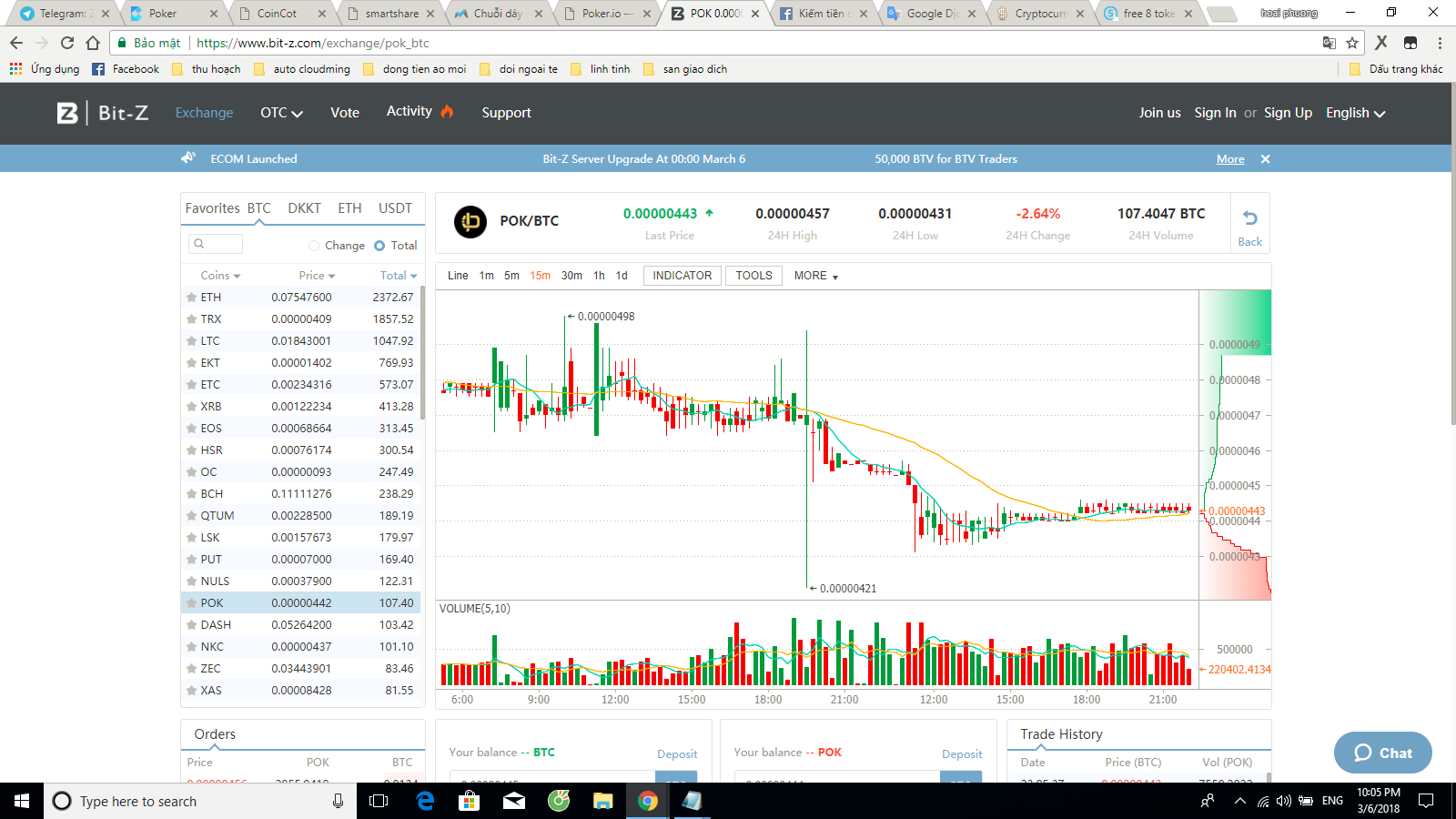Select the Total radio option

(379, 246)
